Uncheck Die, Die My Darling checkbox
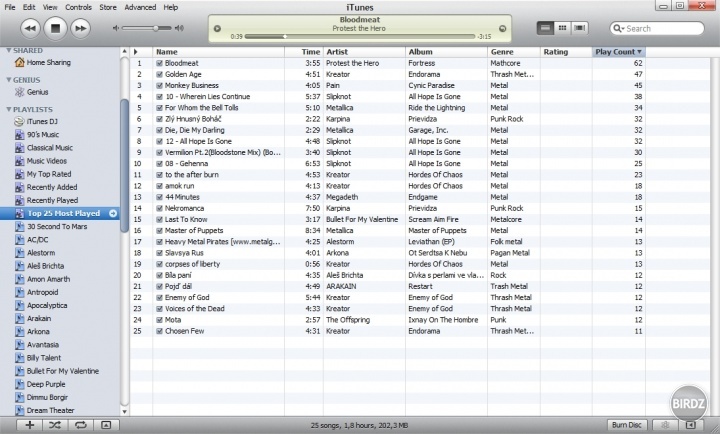The height and width of the screenshot is (434, 720). 159,130
